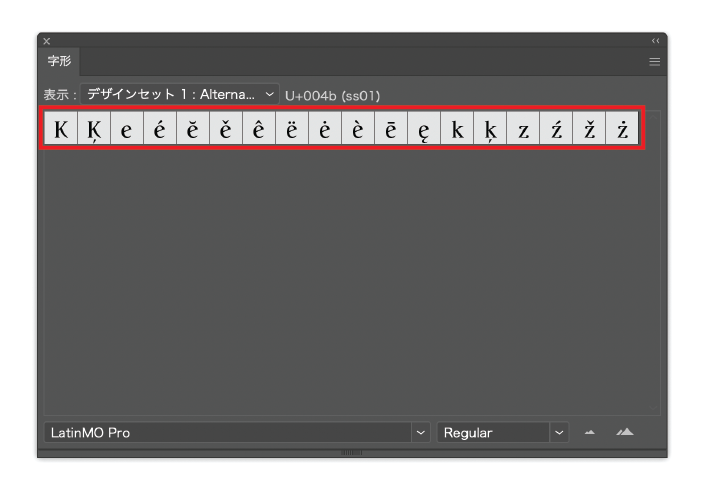Pick the e with diaeresis glyph
705x485 pixels.
(291, 131)
